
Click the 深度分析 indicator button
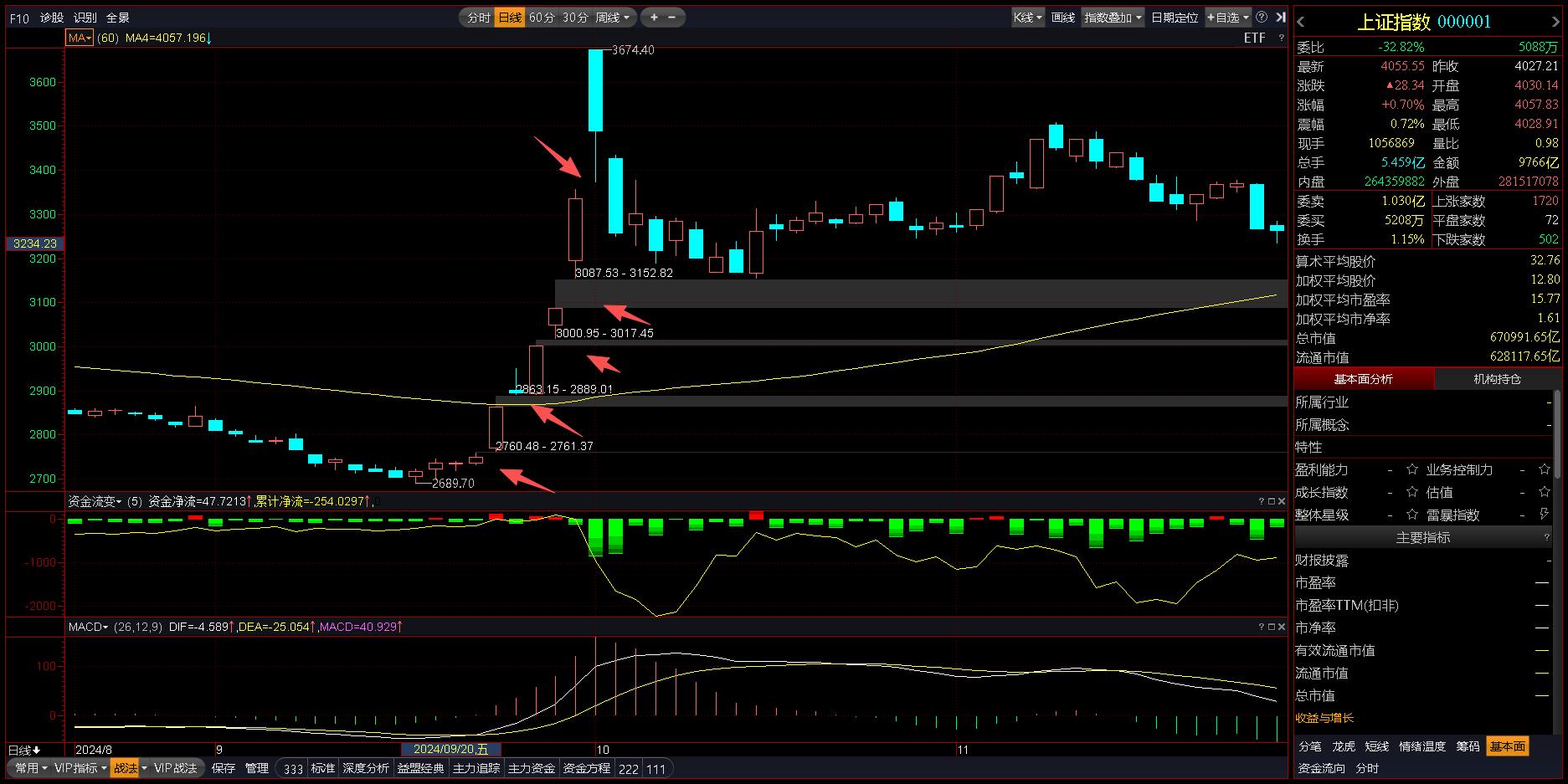point(365,768)
